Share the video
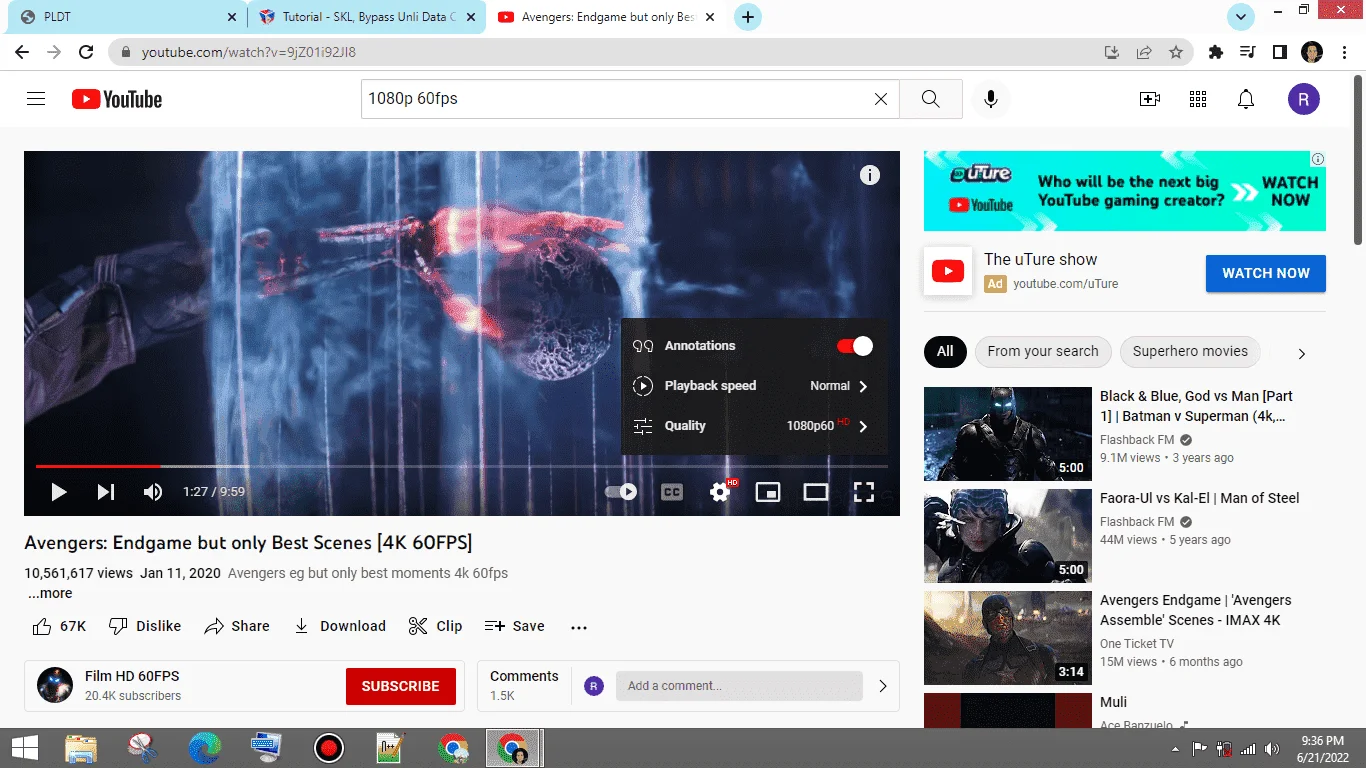This screenshot has height=768, width=1366. (x=237, y=626)
